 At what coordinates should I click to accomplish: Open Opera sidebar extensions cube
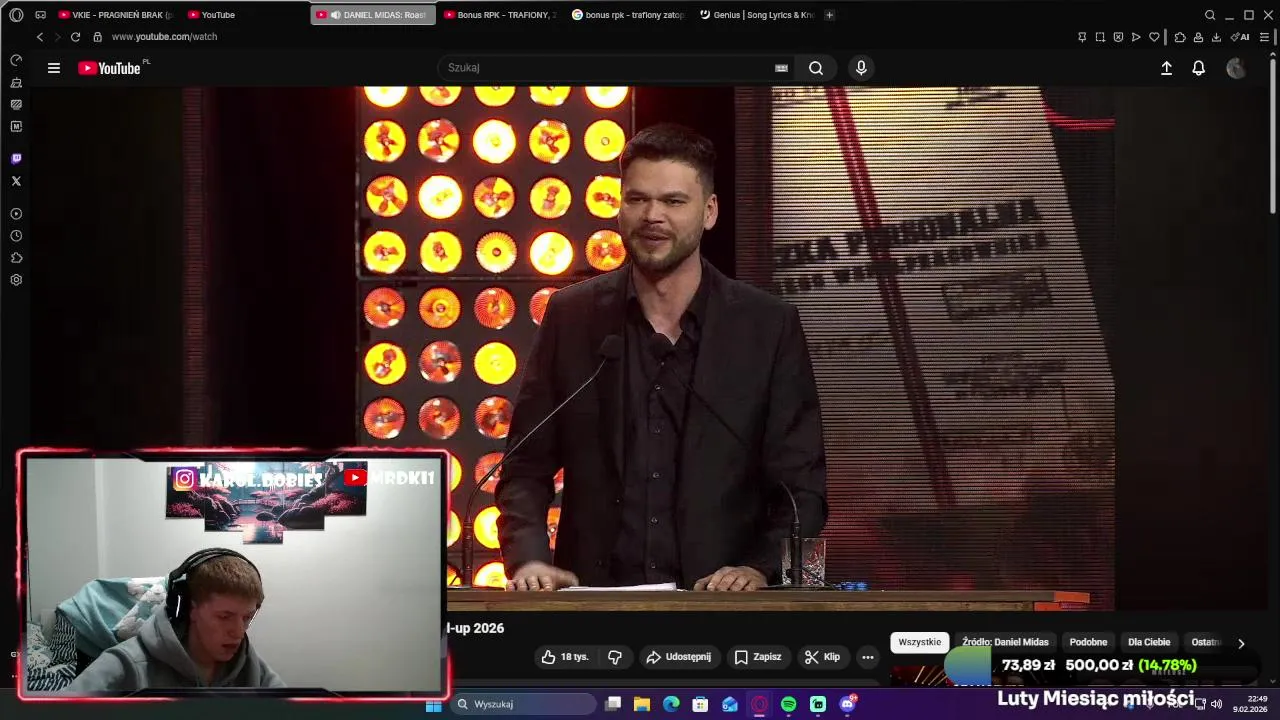pyautogui.click(x=16, y=258)
